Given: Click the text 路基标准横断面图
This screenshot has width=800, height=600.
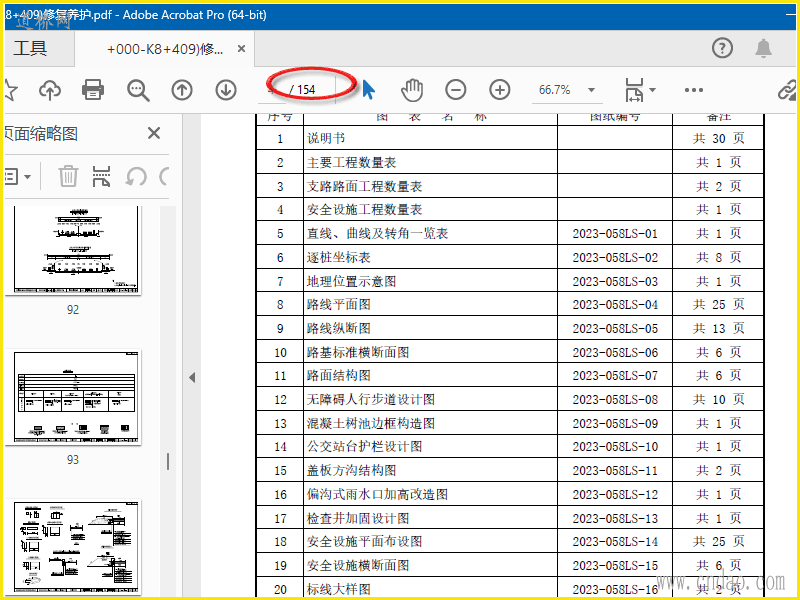Looking at the screenshot, I should coord(358,353).
